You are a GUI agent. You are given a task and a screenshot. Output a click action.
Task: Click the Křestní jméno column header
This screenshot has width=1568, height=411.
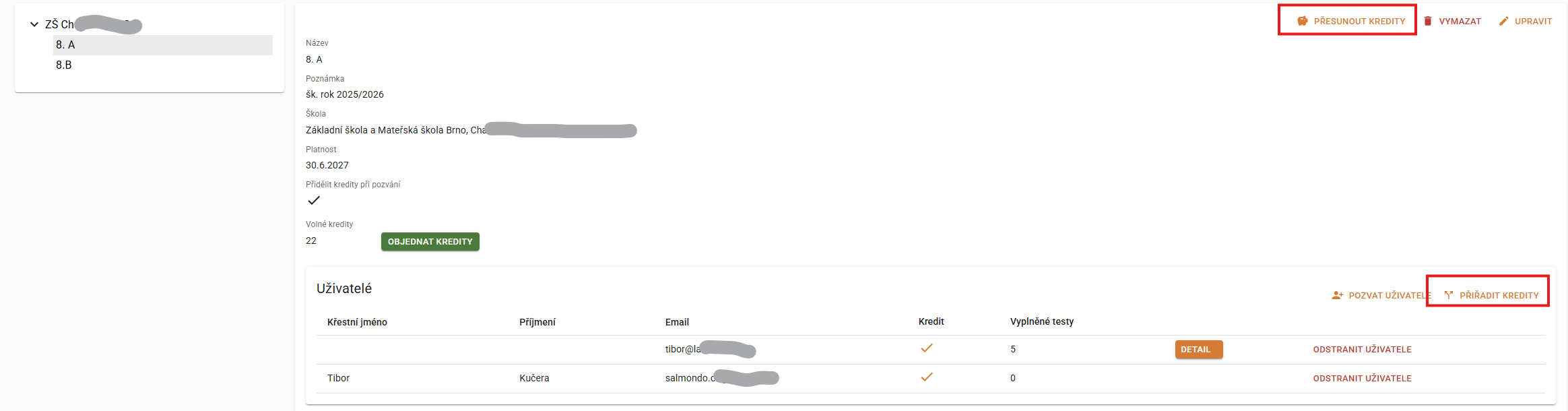click(357, 322)
